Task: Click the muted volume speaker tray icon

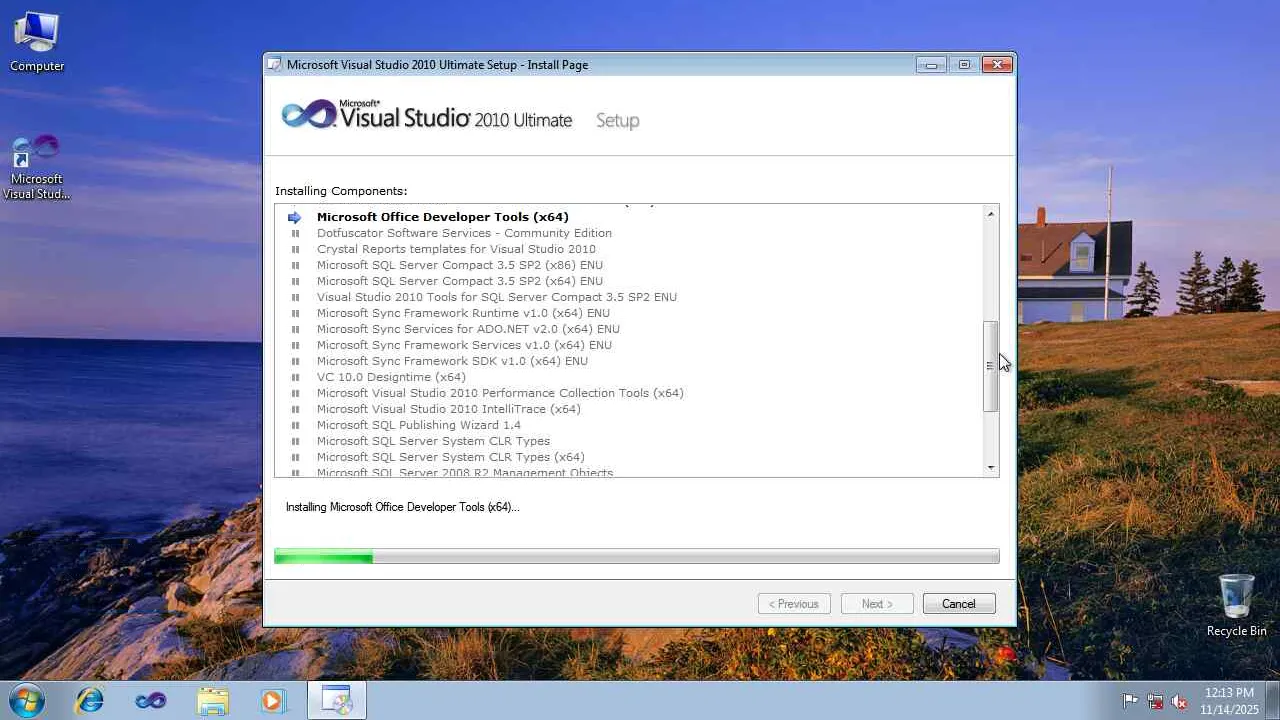Action: tap(1180, 701)
